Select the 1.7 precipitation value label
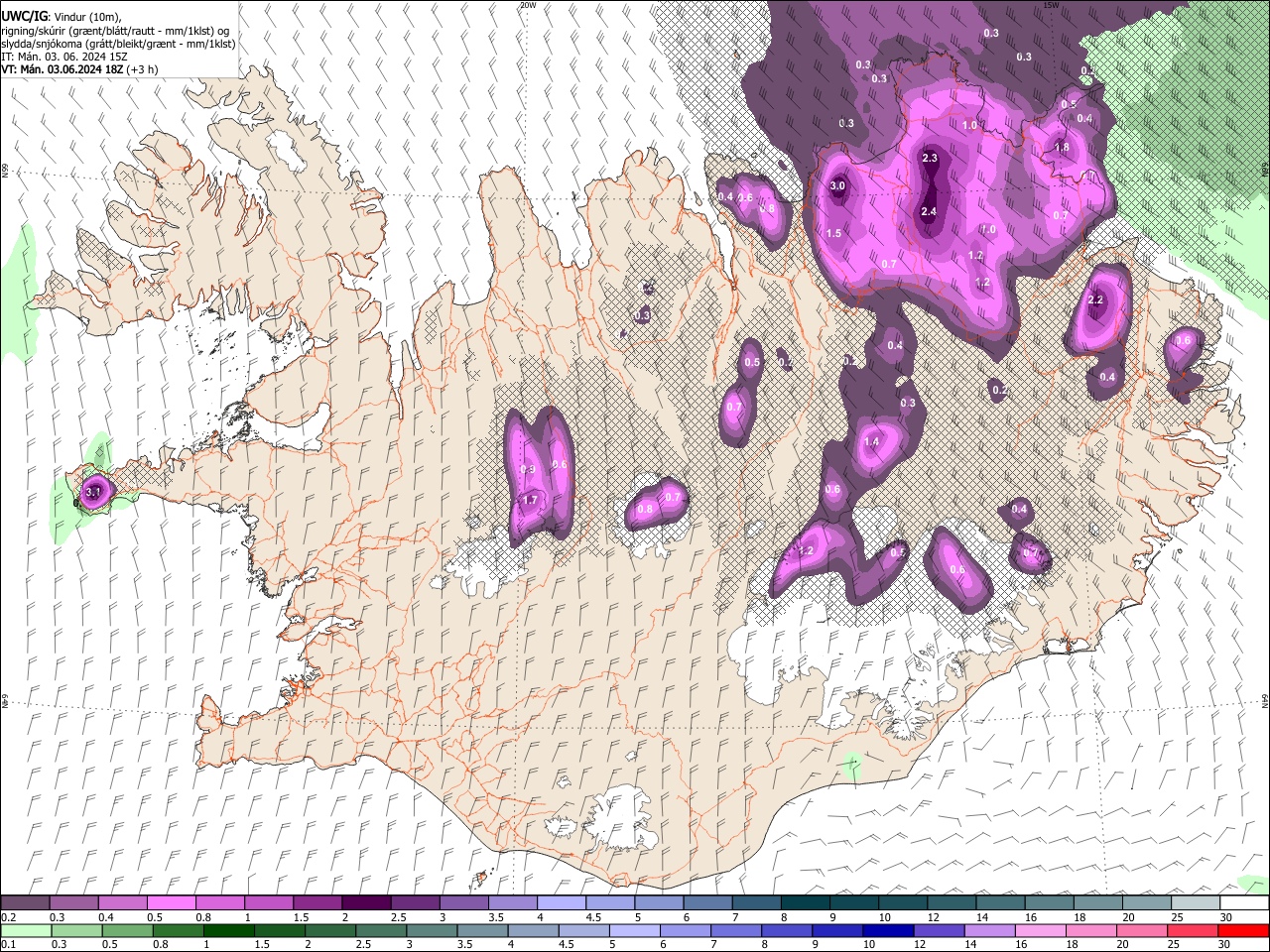Screen dimensions: 1270x952 pos(530,501)
